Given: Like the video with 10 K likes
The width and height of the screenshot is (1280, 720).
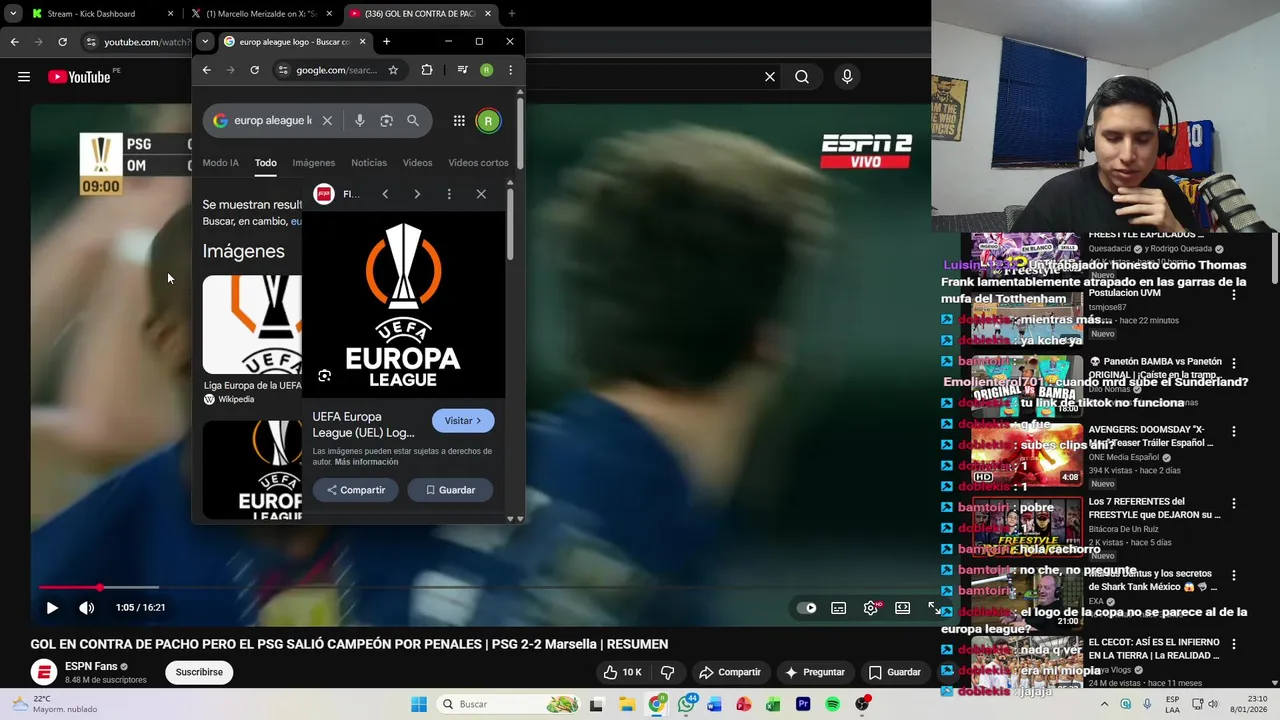Looking at the screenshot, I should 622,672.
